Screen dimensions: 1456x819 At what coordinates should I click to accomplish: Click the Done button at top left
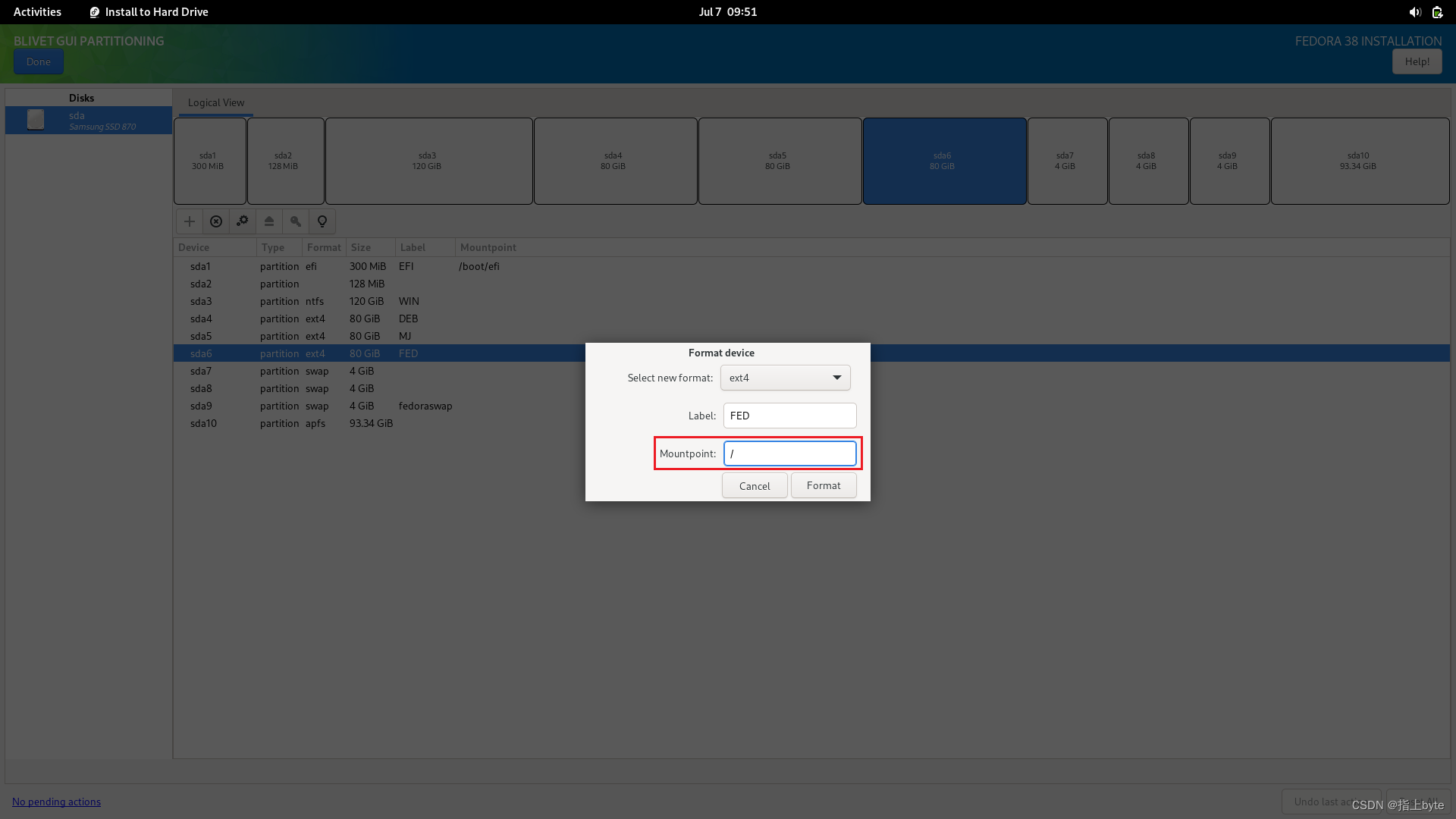click(38, 62)
